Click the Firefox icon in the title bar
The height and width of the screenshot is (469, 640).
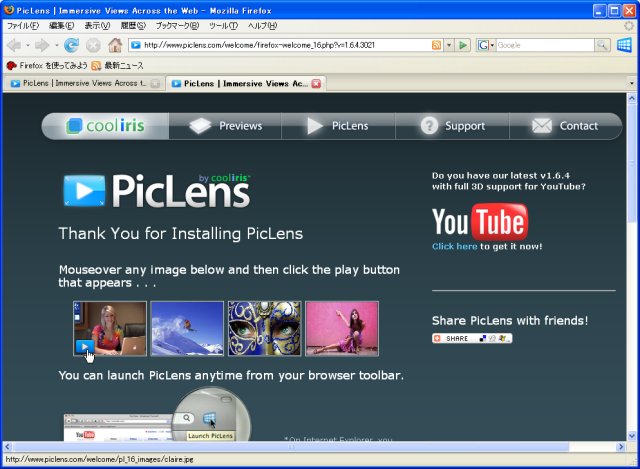pyautogui.click(x=9, y=10)
